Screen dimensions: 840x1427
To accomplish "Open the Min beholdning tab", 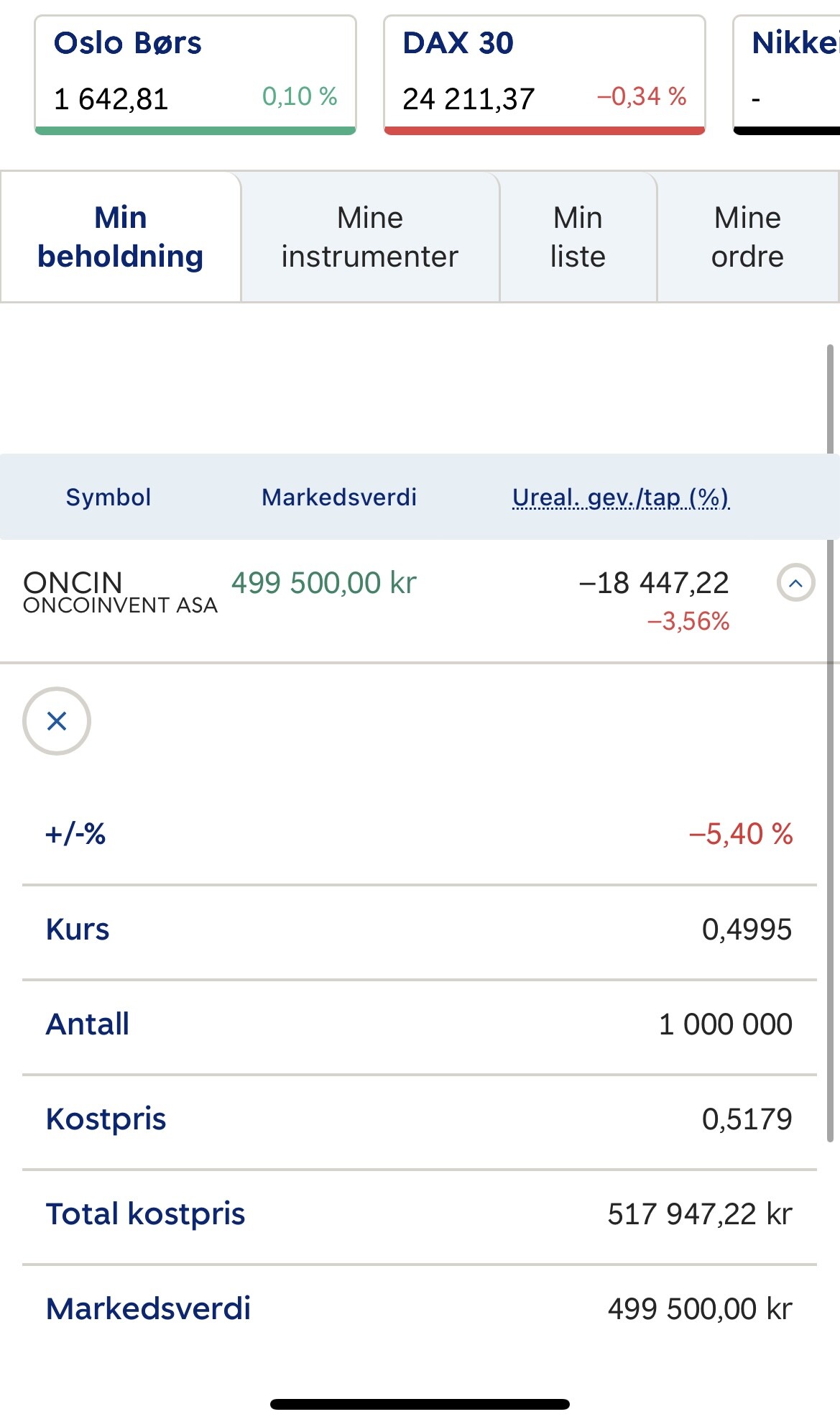I will pyautogui.click(x=121, y=237).
